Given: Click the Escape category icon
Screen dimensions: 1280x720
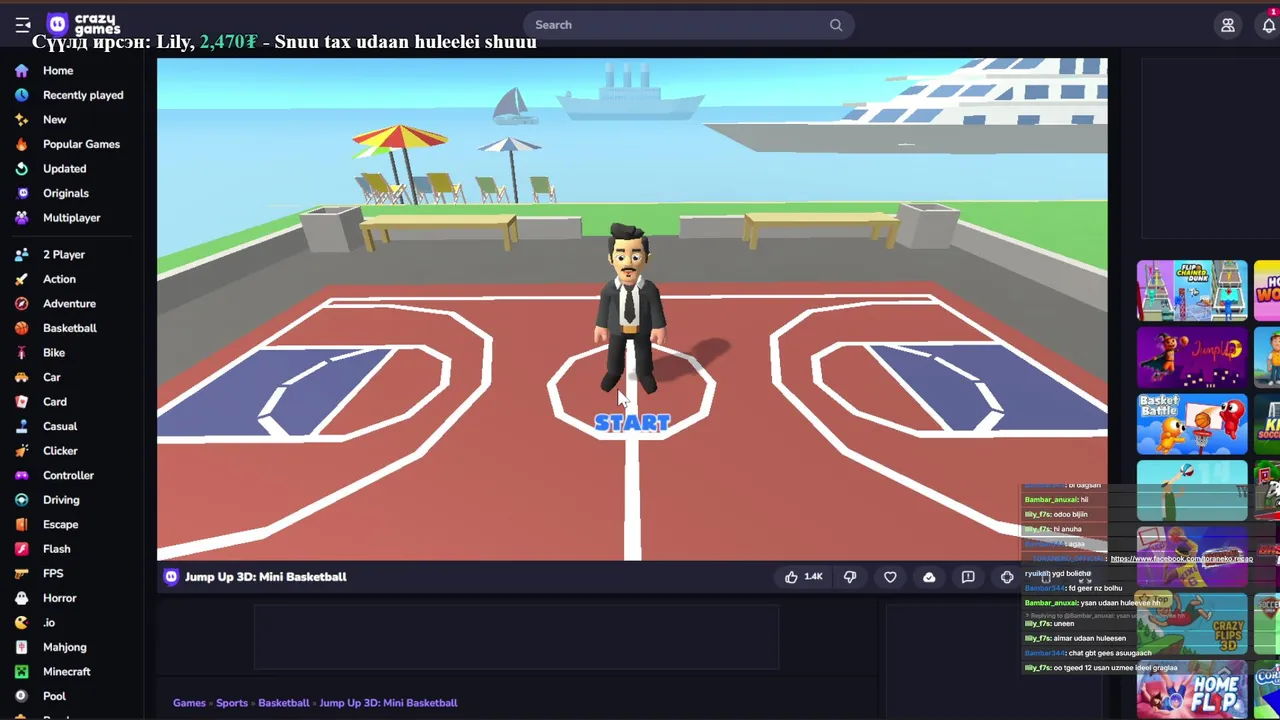Looking at the screenshot, I should point(22,524).
